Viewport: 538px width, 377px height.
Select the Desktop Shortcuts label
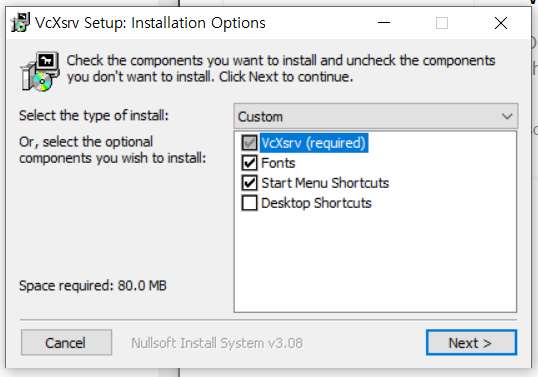point(316,203)
